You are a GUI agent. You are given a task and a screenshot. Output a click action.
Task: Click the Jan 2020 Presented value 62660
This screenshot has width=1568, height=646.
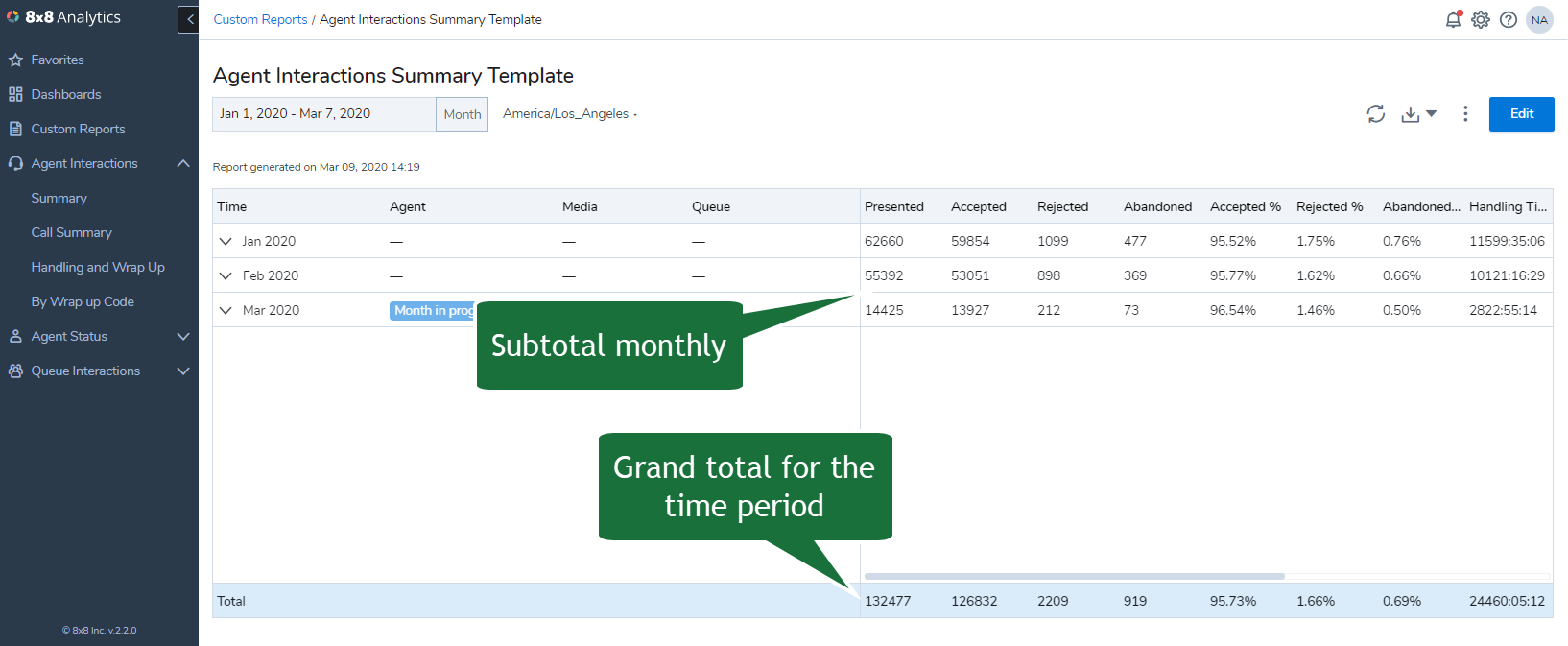point(884,241)
